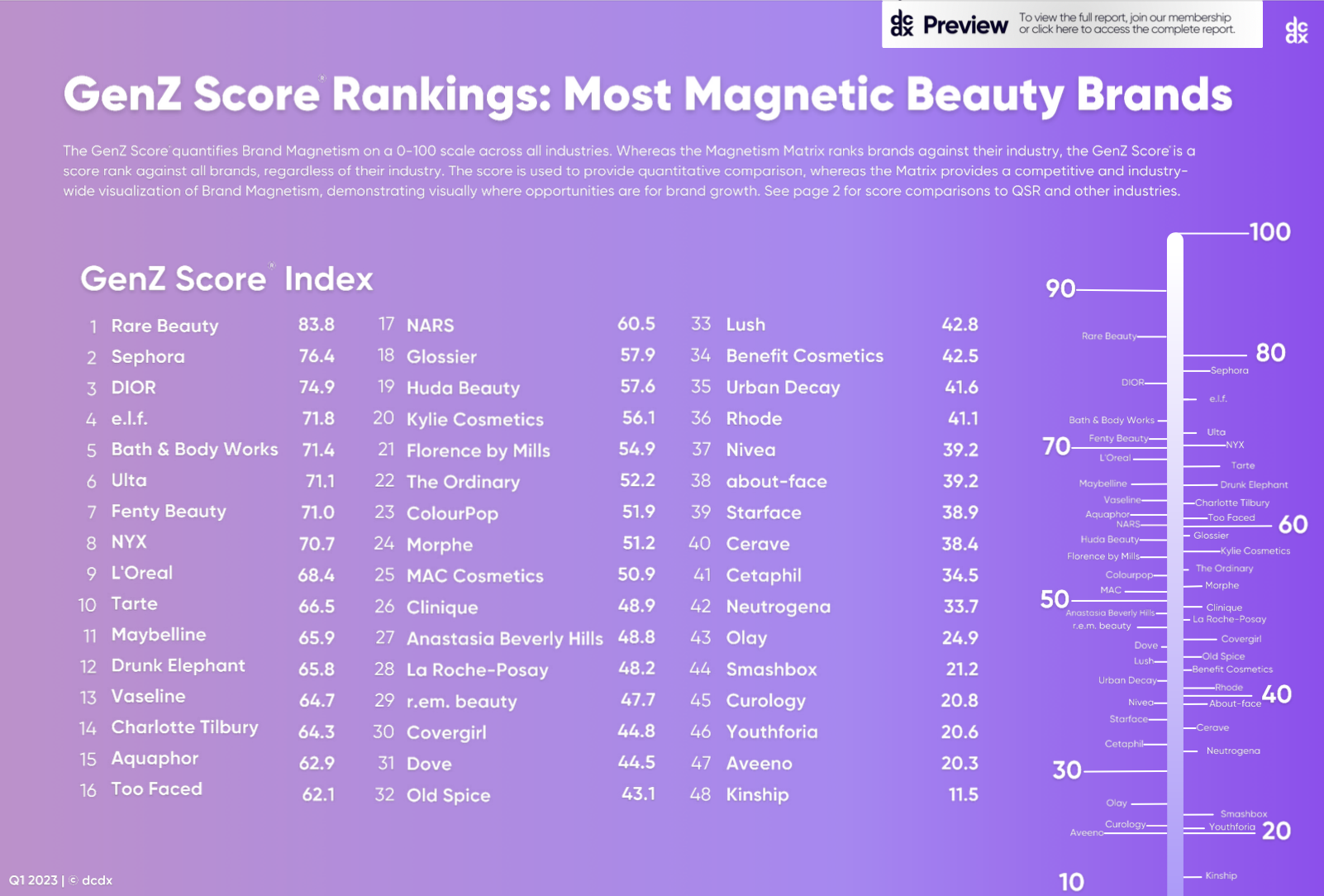This screenshot has width=1324, height=896.
Task: Select the 62.1 score for Too Faced
Action: pyautogui.click(x=318, y=794)
